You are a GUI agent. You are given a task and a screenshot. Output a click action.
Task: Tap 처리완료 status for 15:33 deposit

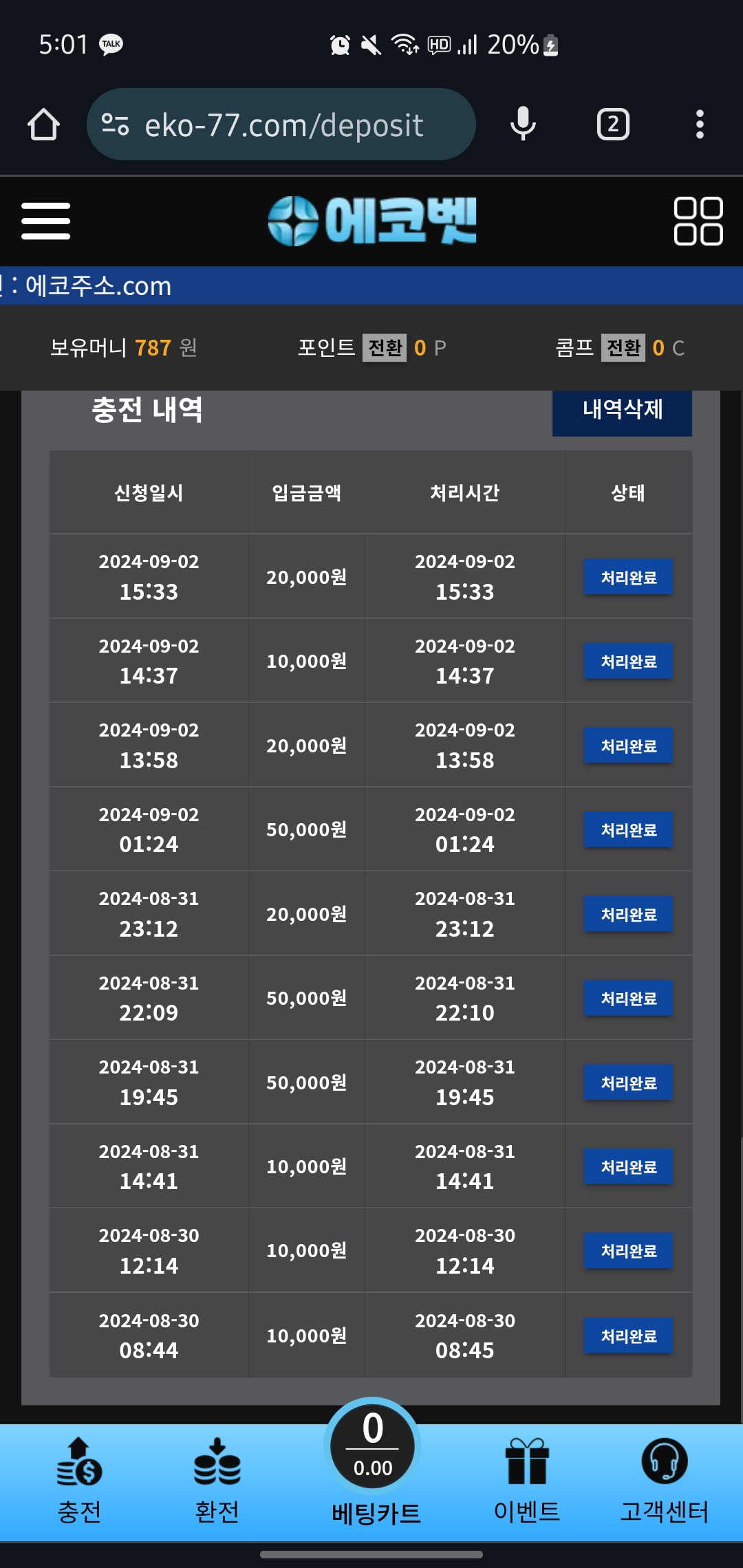click(628, 577)
